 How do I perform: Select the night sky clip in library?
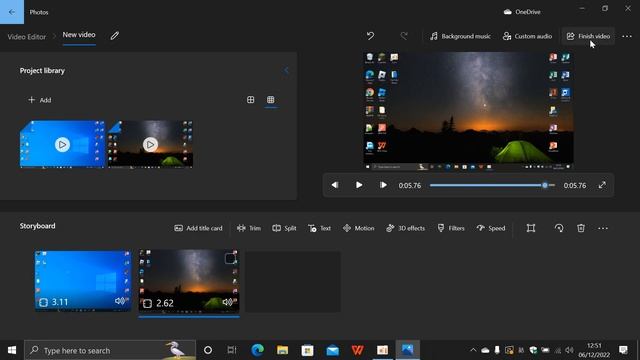(150, 144)
